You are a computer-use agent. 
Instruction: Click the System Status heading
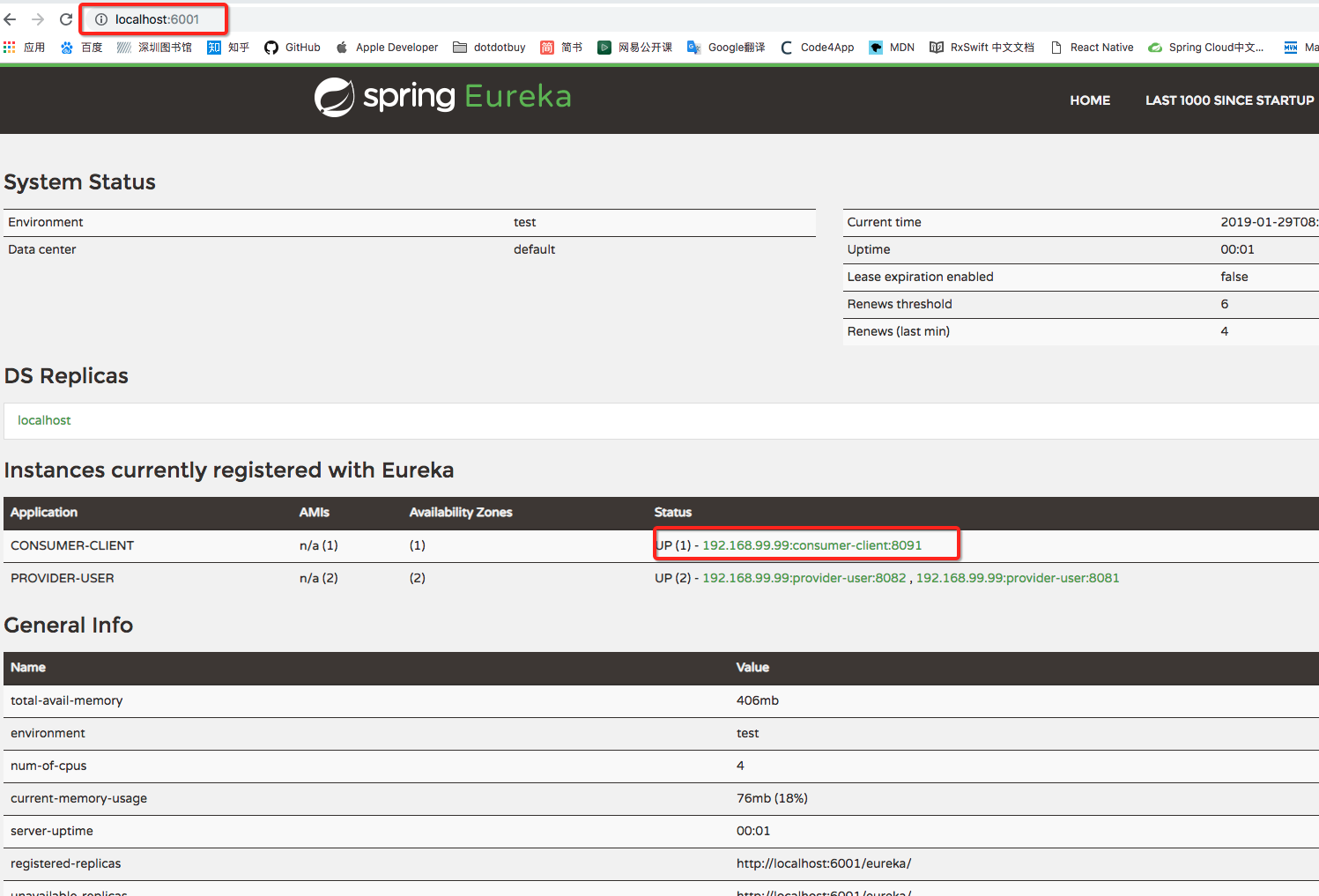point(80,182)
